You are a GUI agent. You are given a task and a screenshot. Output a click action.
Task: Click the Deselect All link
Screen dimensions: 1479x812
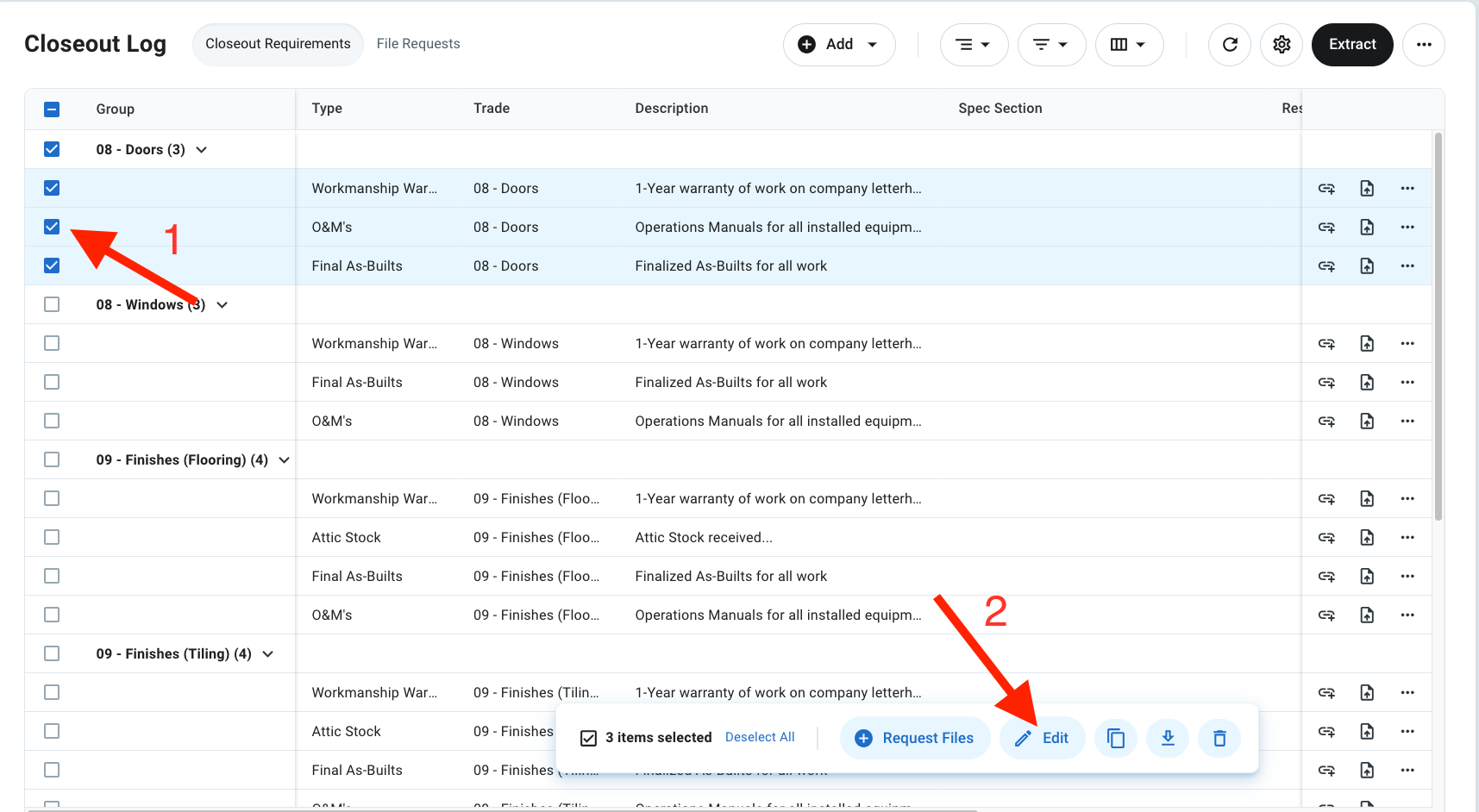(760, 737)
